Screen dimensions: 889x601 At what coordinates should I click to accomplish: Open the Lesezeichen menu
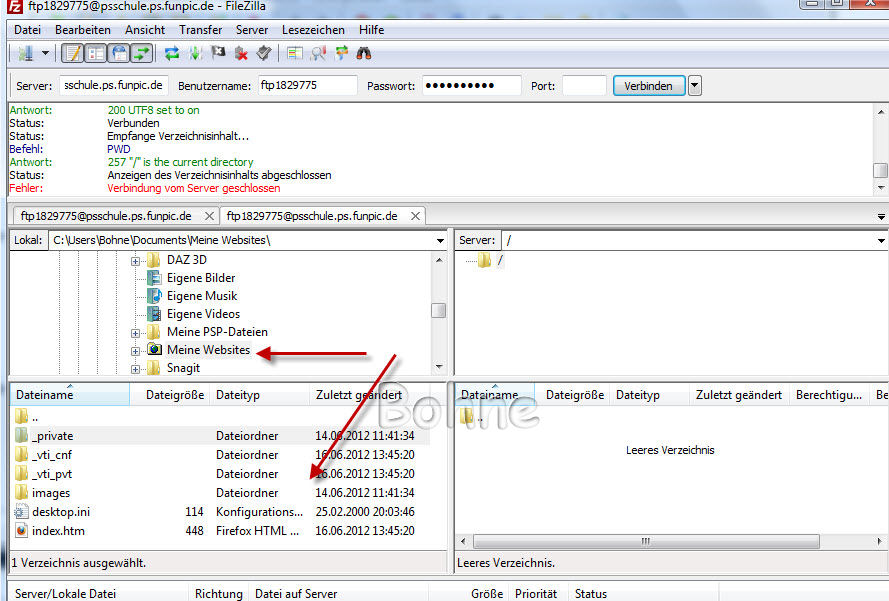tap(313, 30)
